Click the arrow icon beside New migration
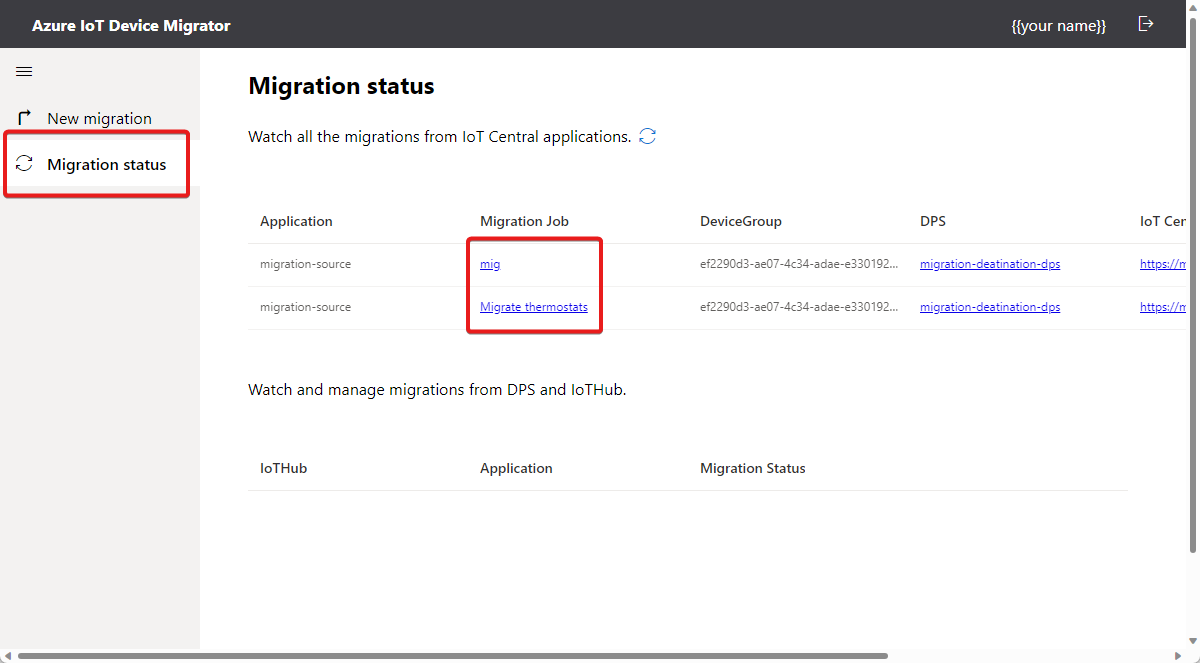Viewport: 1200px width, 663px height. [25, 117]
